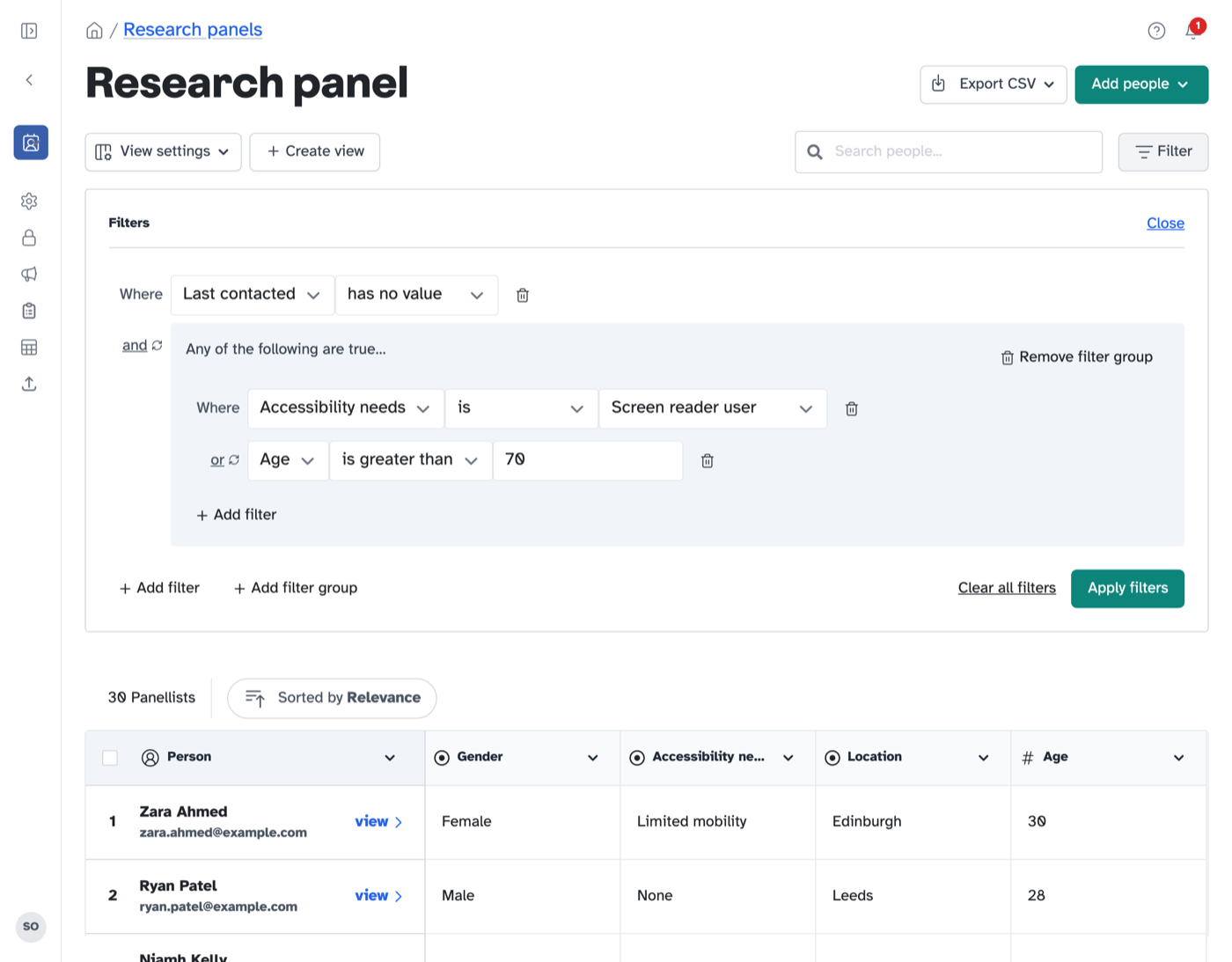Delete the Age filter row
1232x962 pixels.
(x=708, y=460)
